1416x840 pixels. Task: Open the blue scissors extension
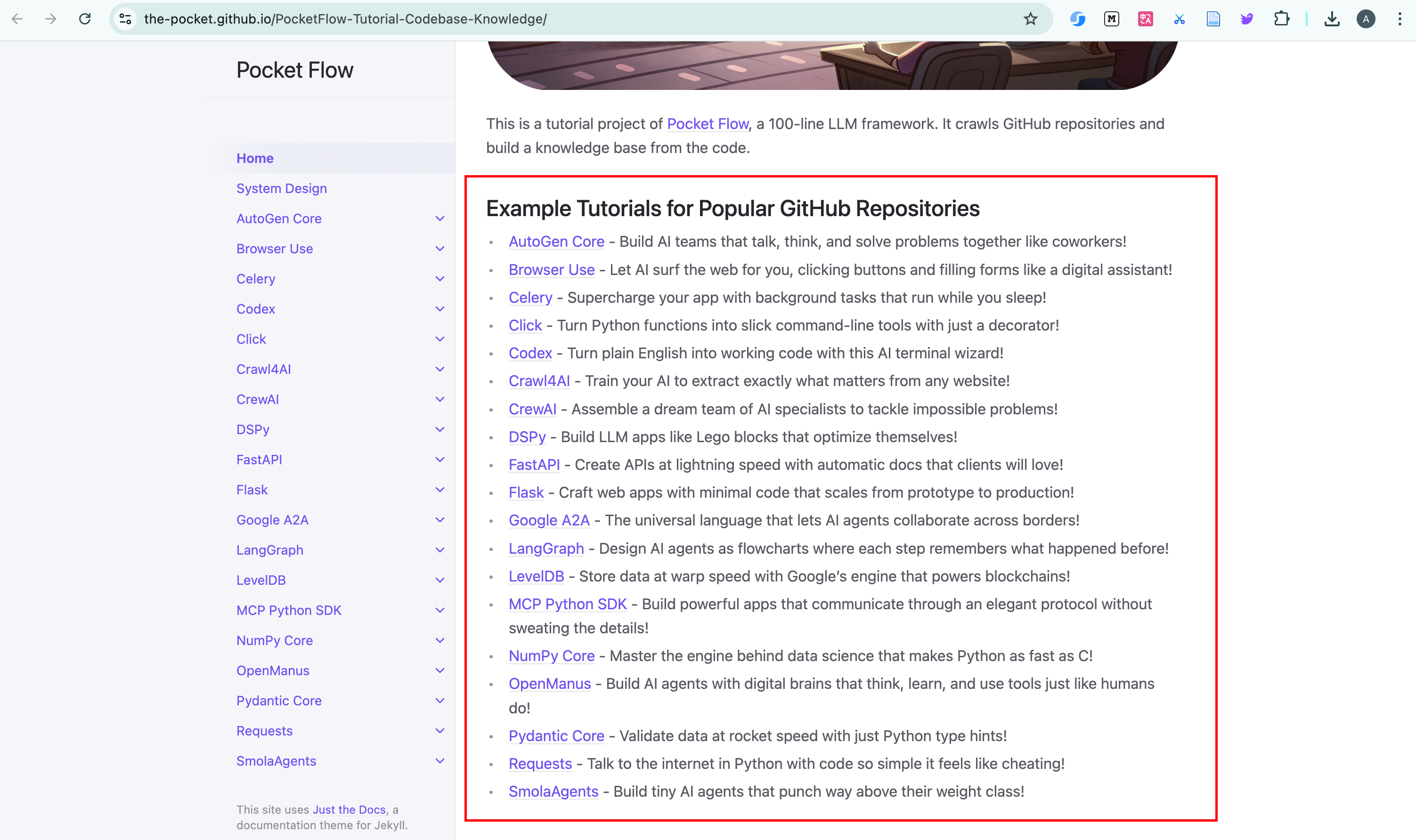1180,19
